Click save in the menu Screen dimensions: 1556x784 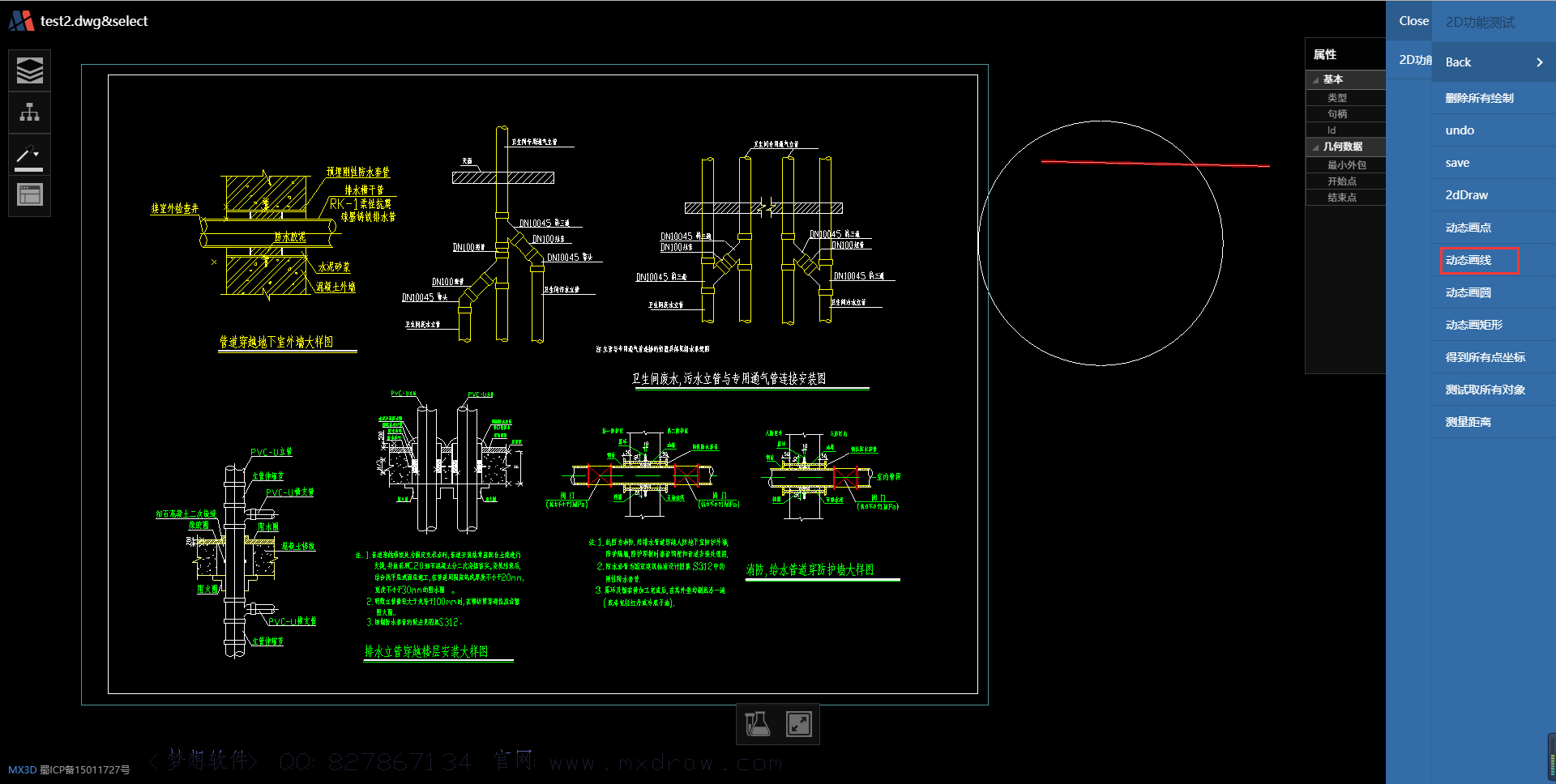coord(1494,163)
